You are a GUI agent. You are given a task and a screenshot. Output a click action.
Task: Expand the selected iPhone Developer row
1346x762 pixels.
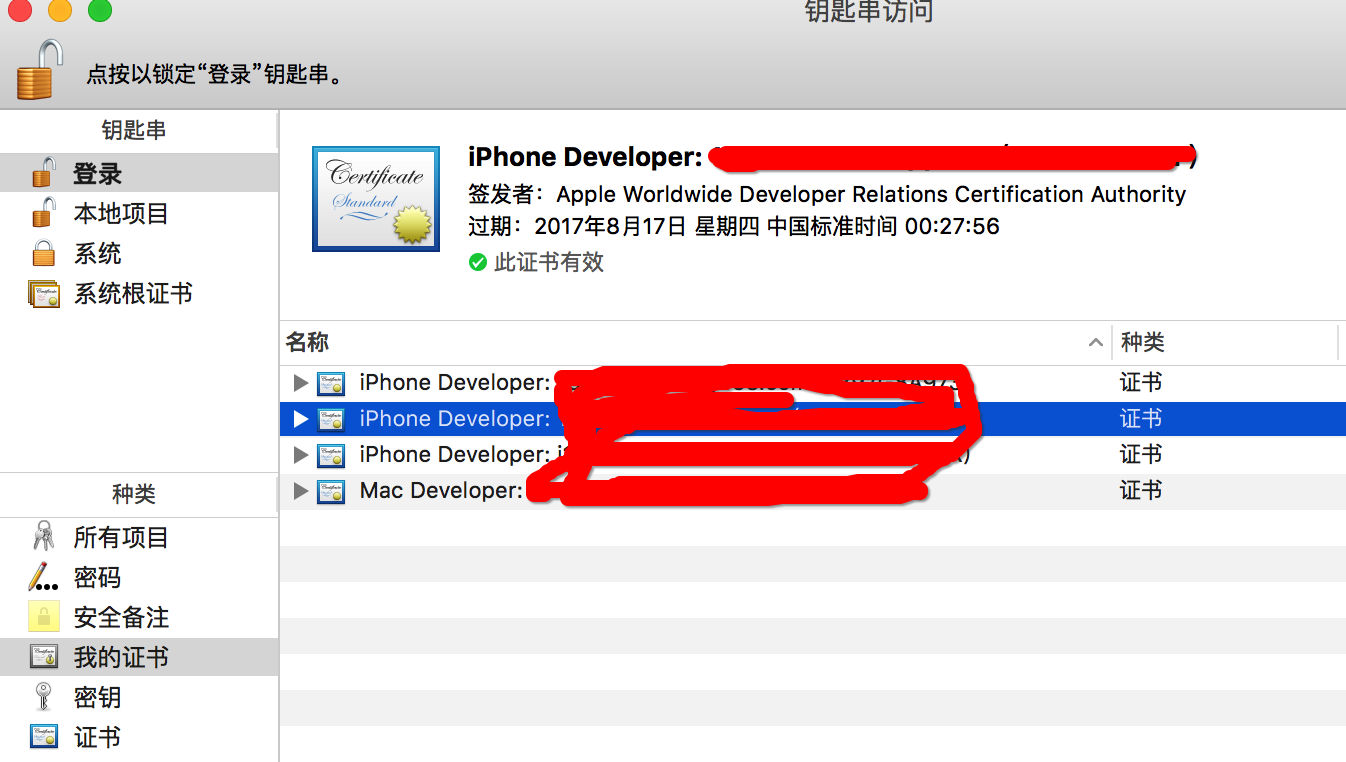[x=300, y=419]
